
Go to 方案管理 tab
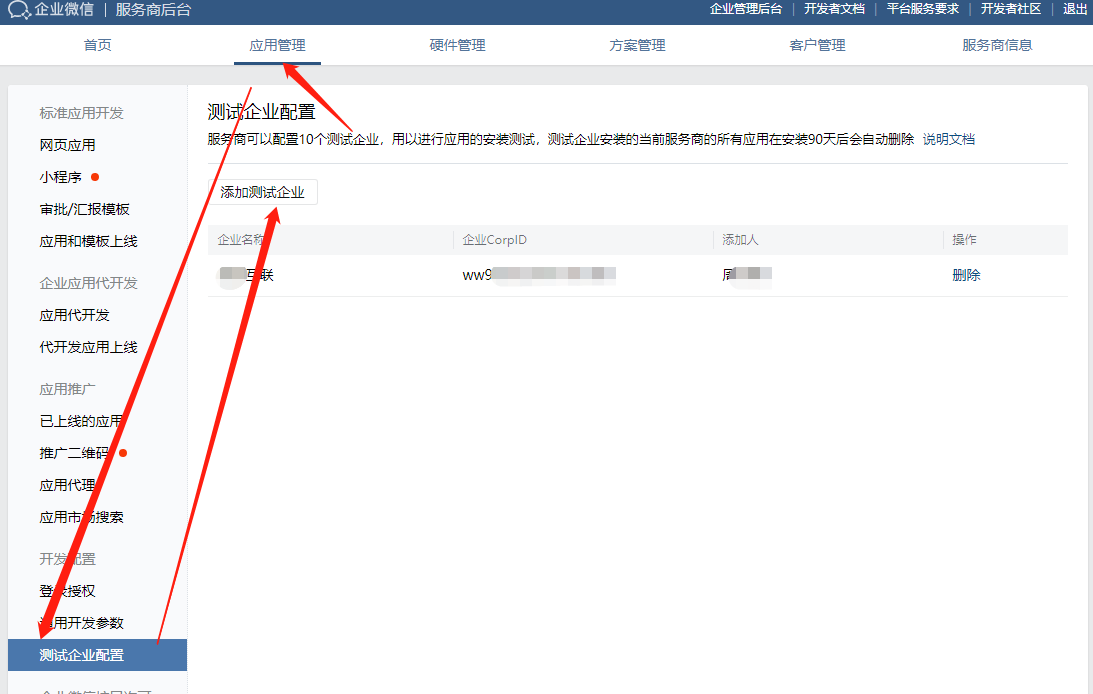pyautogui.click(x=637, y=45)
